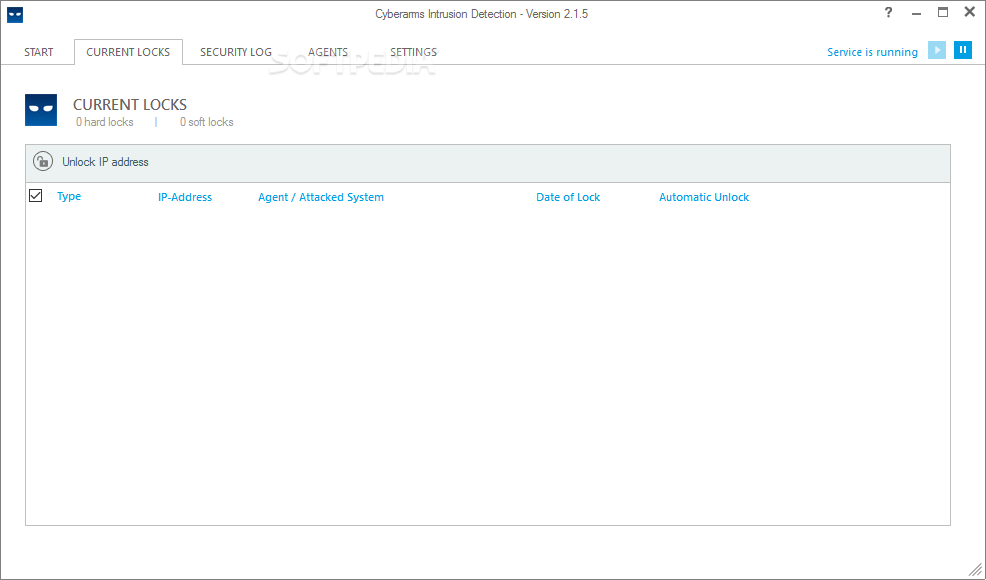This screenshot has width=986, height=580.
Task: Sort by Type column header
Action: 69,196
